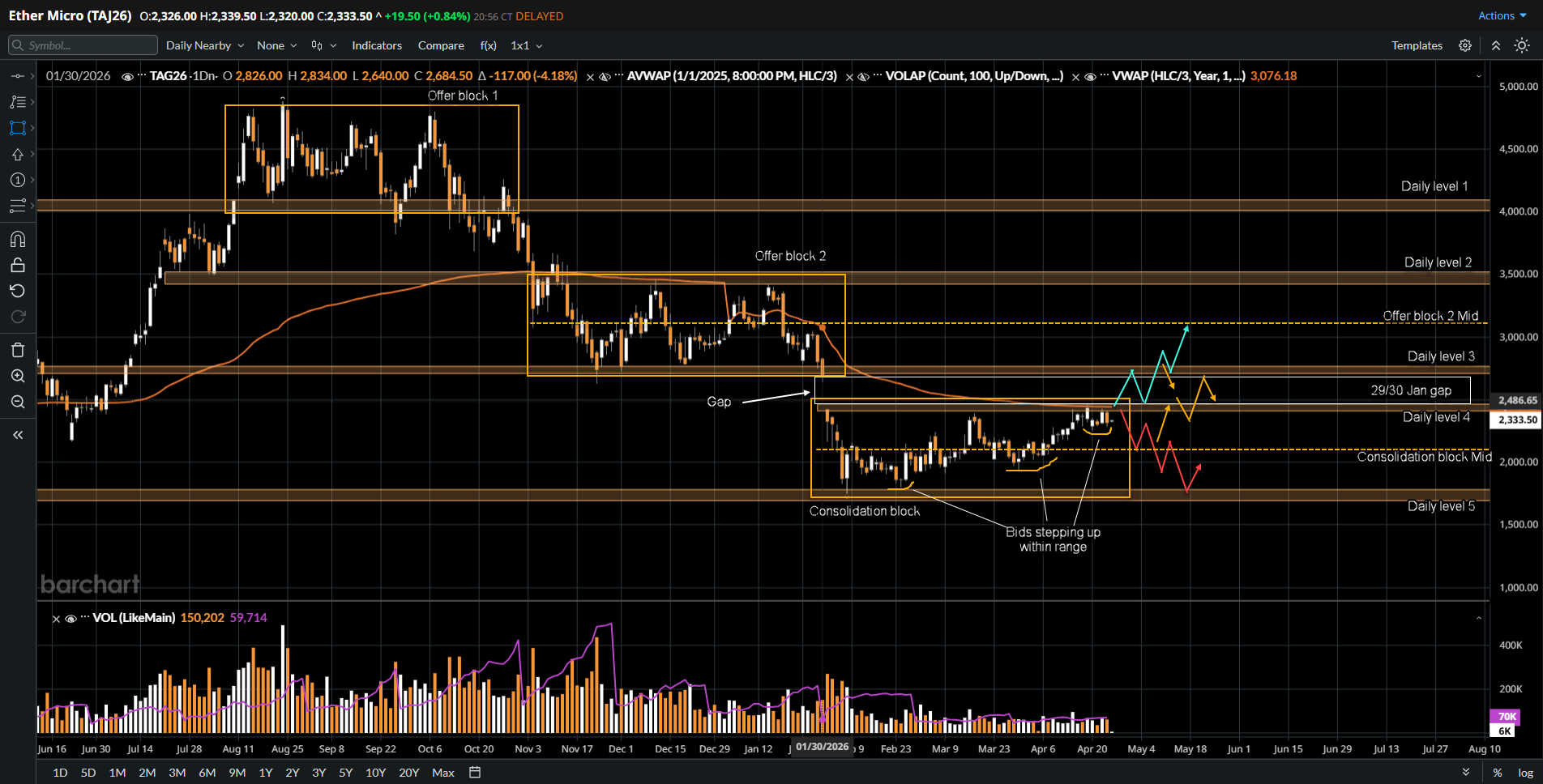Switch chart range to 3M
1543x784 pixels.
177,773
